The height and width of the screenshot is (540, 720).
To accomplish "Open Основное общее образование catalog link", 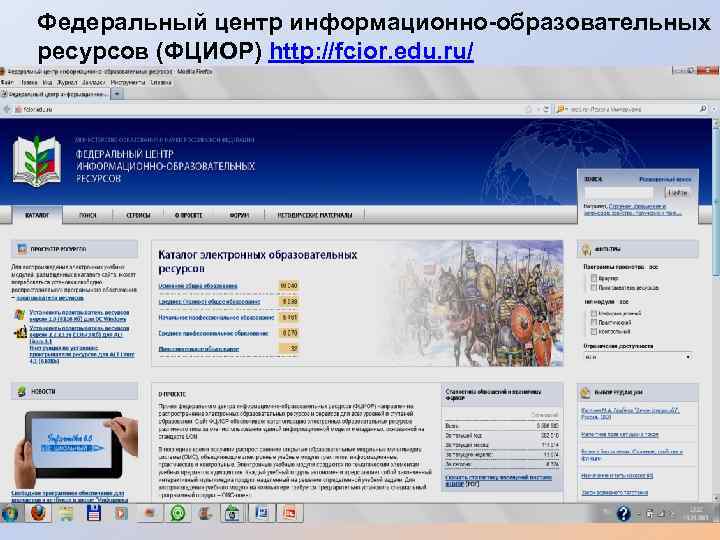I will [198, 286].
